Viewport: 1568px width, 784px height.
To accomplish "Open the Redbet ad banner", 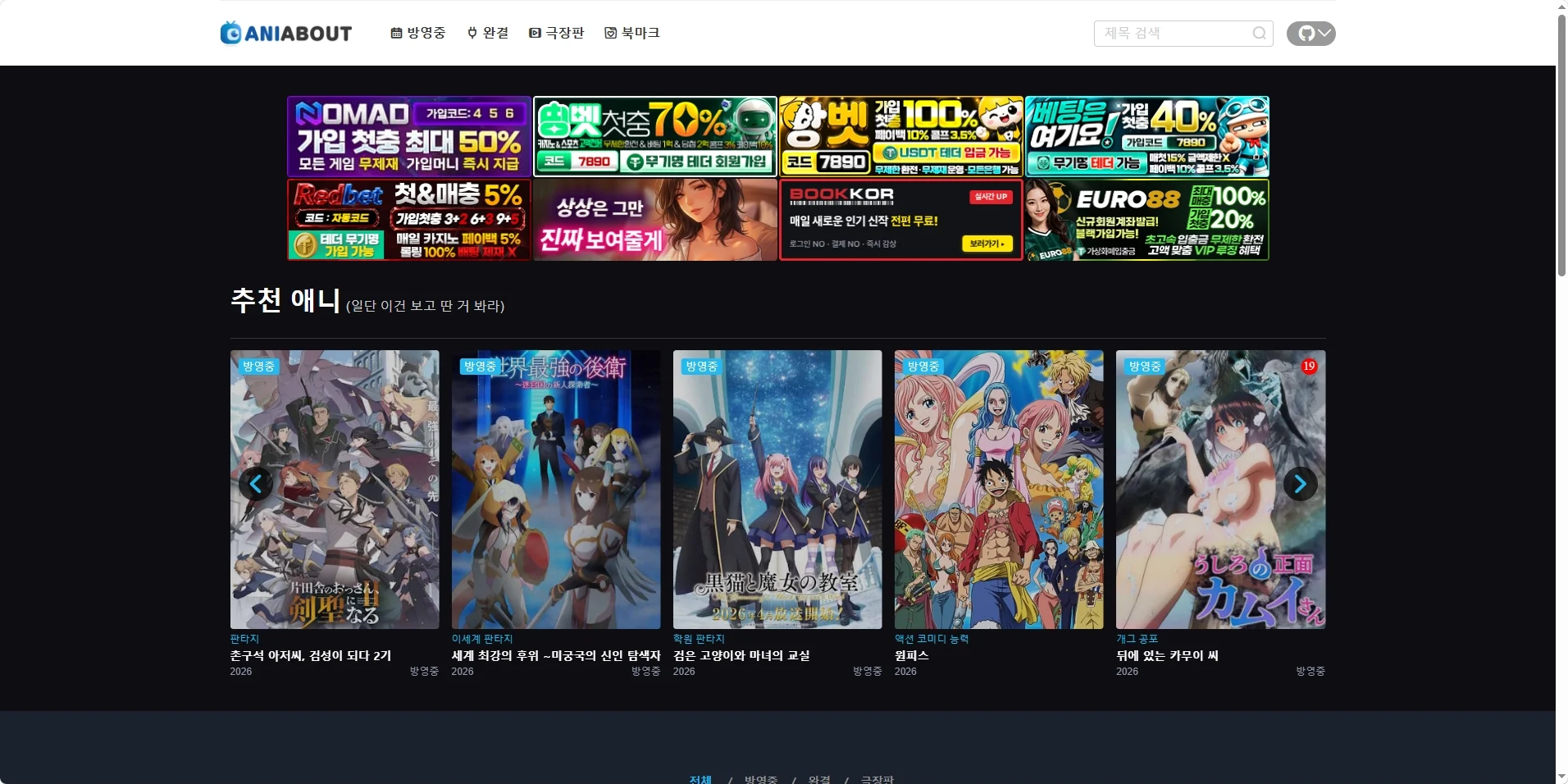I will [x=409, y=220].
